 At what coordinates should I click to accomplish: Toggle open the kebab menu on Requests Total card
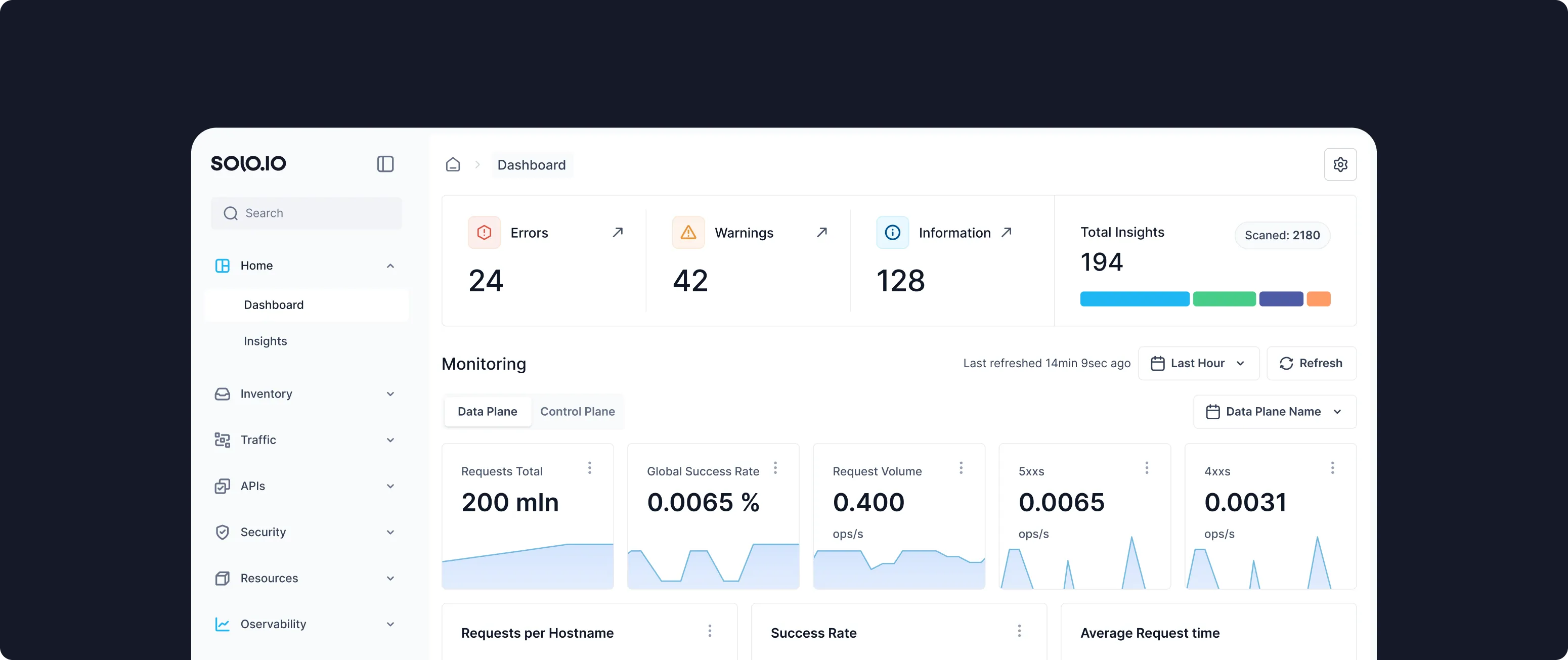[x=589, y=468]
